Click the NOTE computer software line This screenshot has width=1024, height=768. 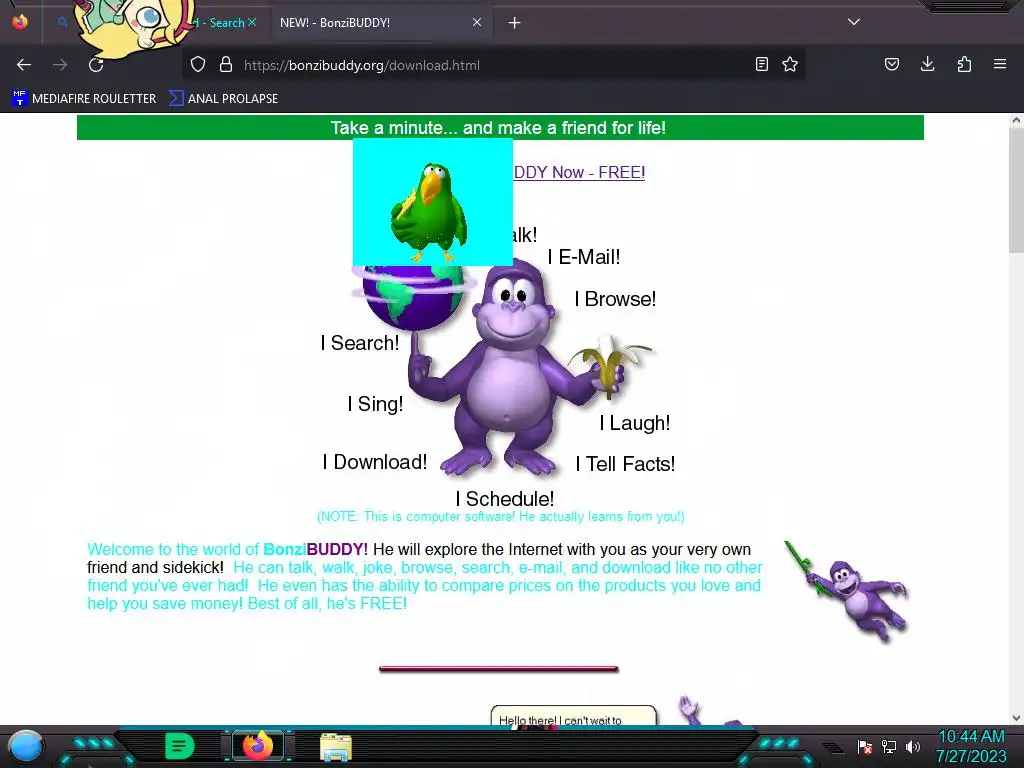click(501, 517)
